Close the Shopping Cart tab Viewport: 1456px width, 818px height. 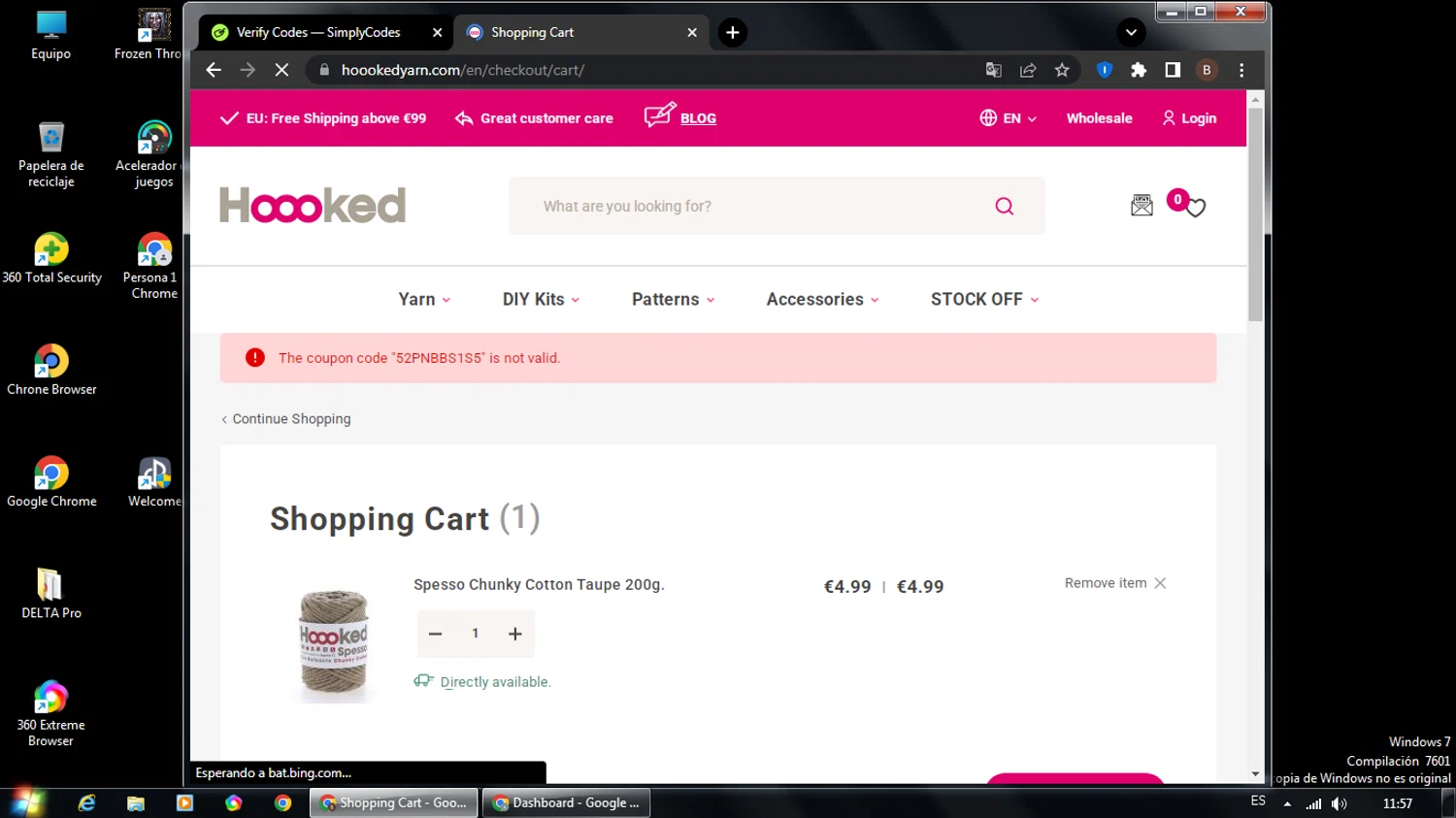(692, 32)
